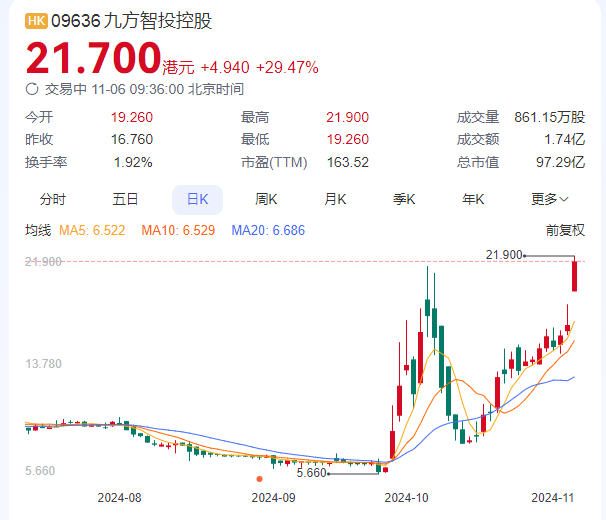Click the 昨收 value 16.760
The height and width of the screenshot is (520, 606).
(x=132, y=139)
